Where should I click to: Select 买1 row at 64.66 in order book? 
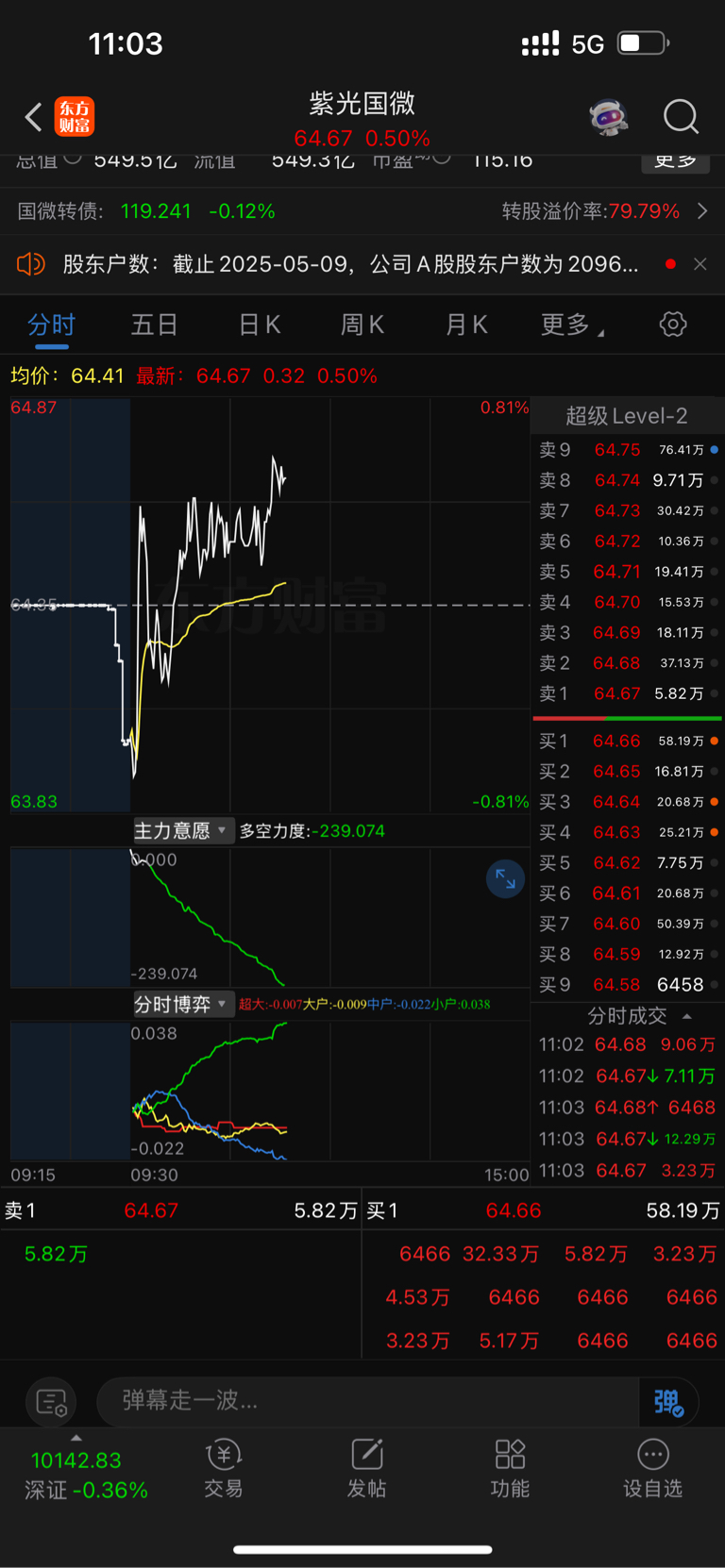629,742
